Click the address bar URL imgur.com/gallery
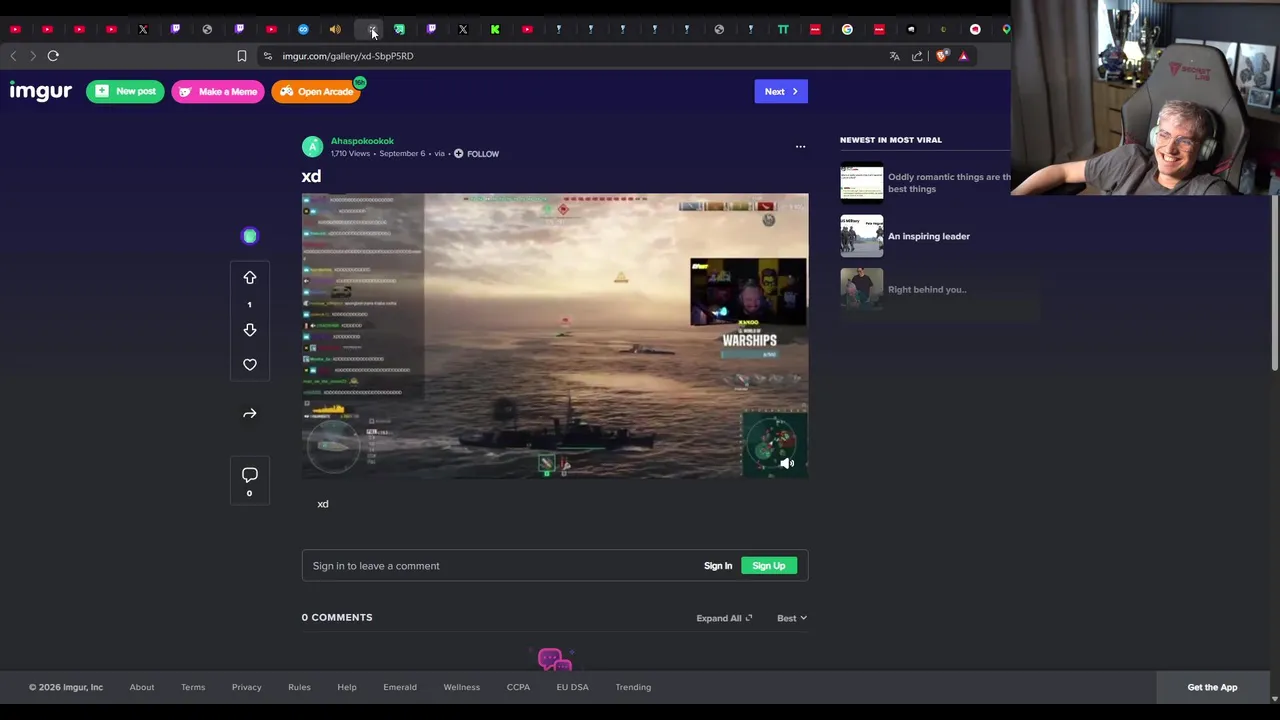Viewport: 1280px width, 720px height. (x=348, y=56)
